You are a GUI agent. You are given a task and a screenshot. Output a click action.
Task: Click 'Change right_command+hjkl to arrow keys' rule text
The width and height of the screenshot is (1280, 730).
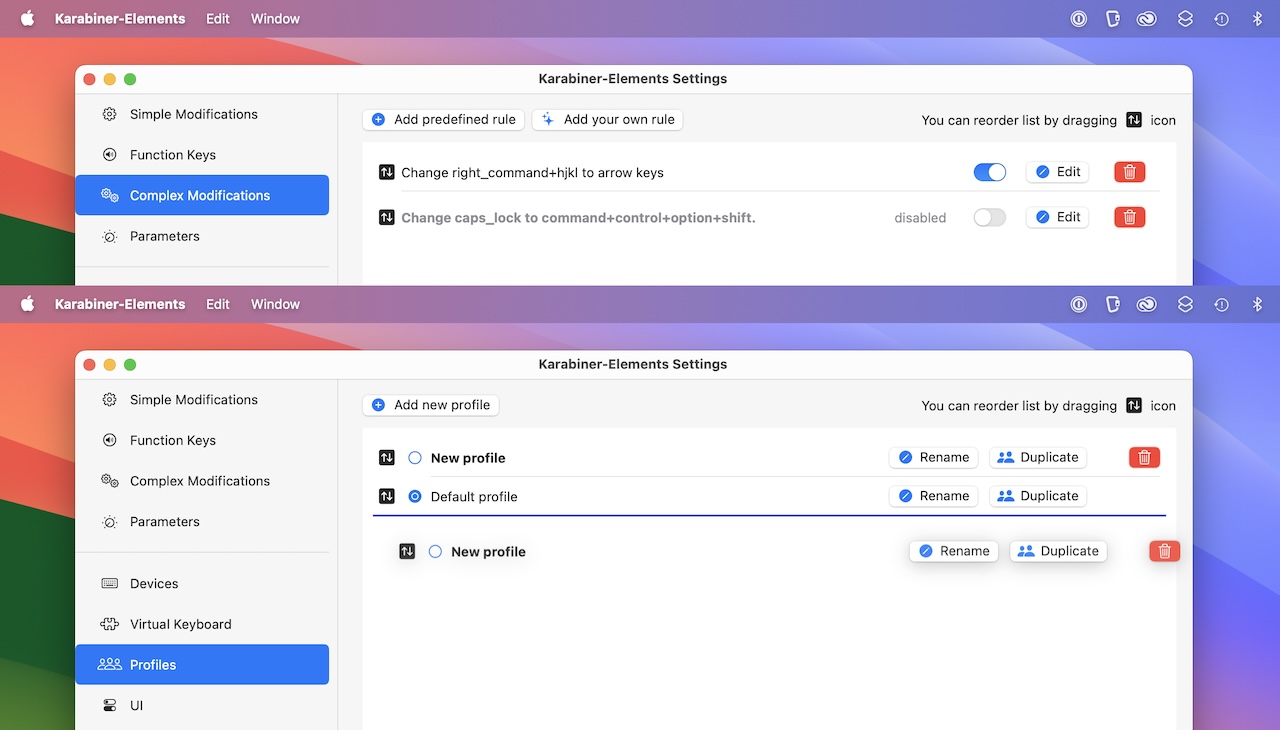tap(532, 172)
